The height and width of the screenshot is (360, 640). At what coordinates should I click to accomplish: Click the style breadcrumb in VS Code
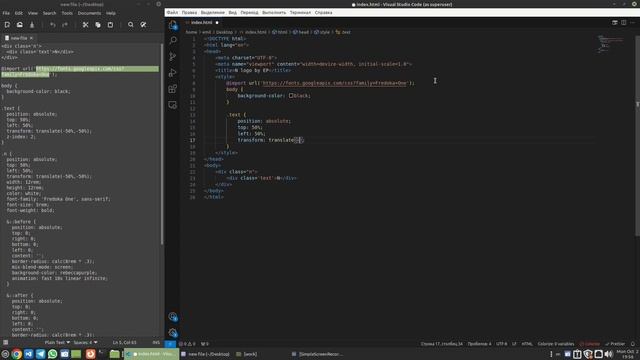(322, 32)
